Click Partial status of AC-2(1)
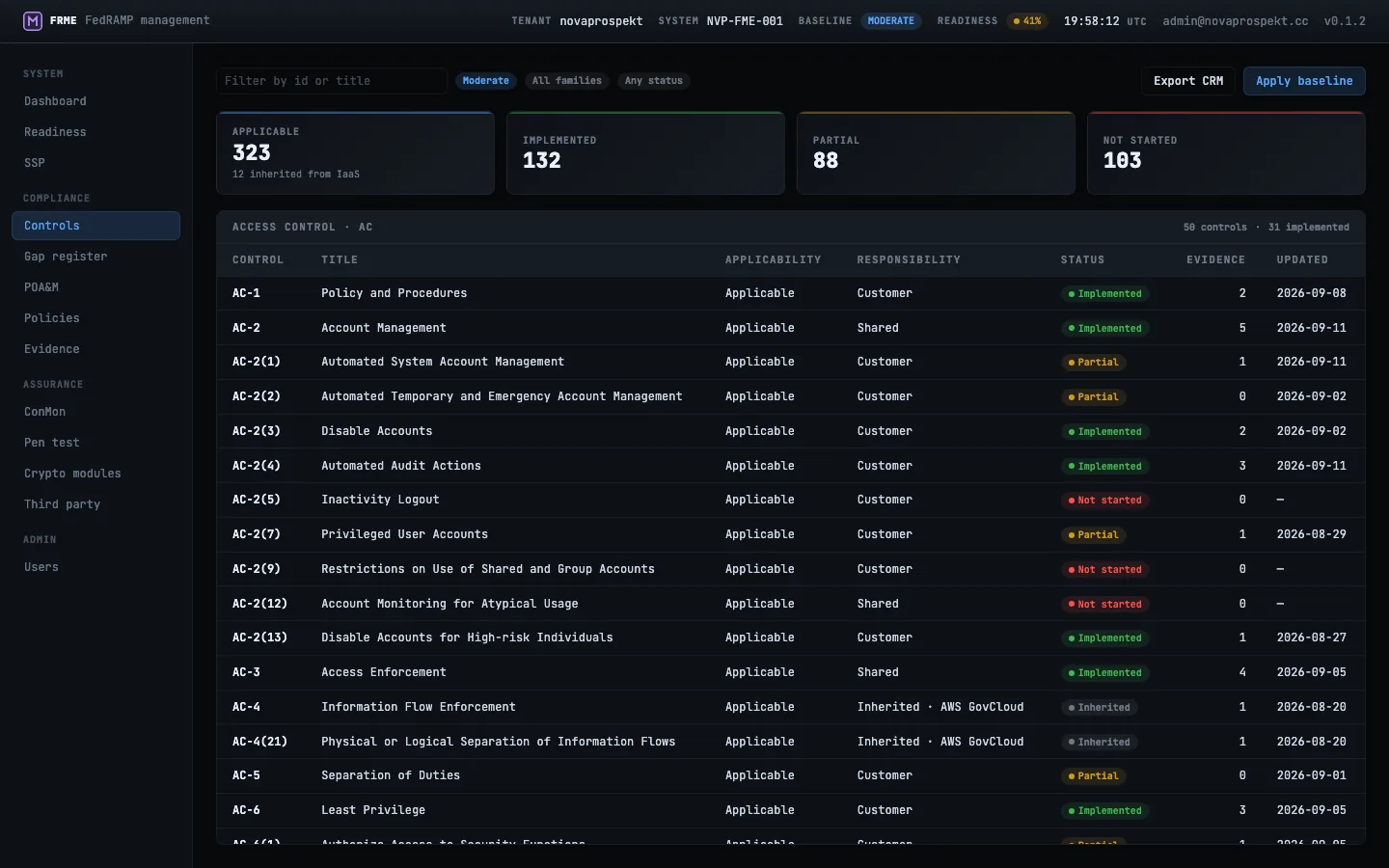Screen dimensions: 1389x868 click(x=1094, y=363)
